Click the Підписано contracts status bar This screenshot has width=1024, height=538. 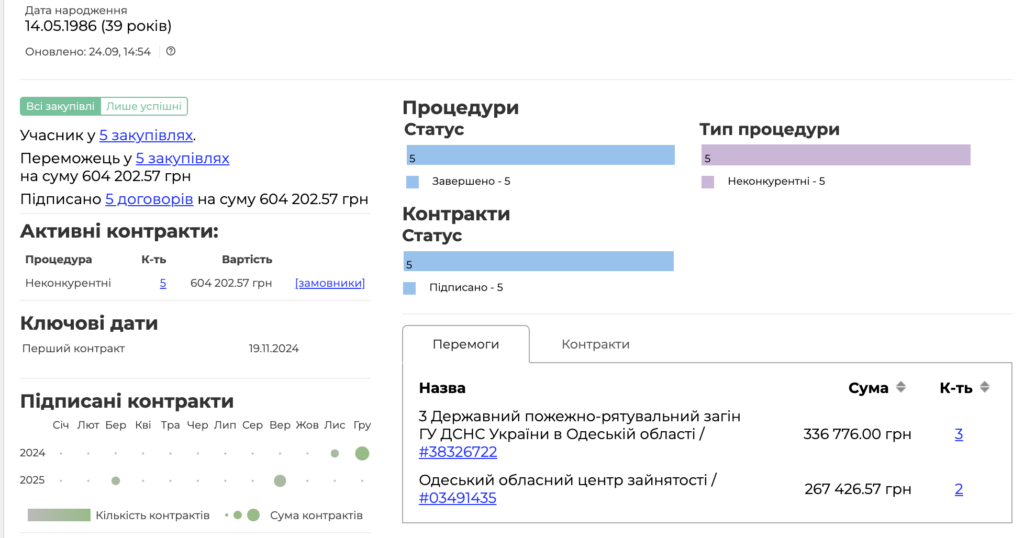pos(538,261)
